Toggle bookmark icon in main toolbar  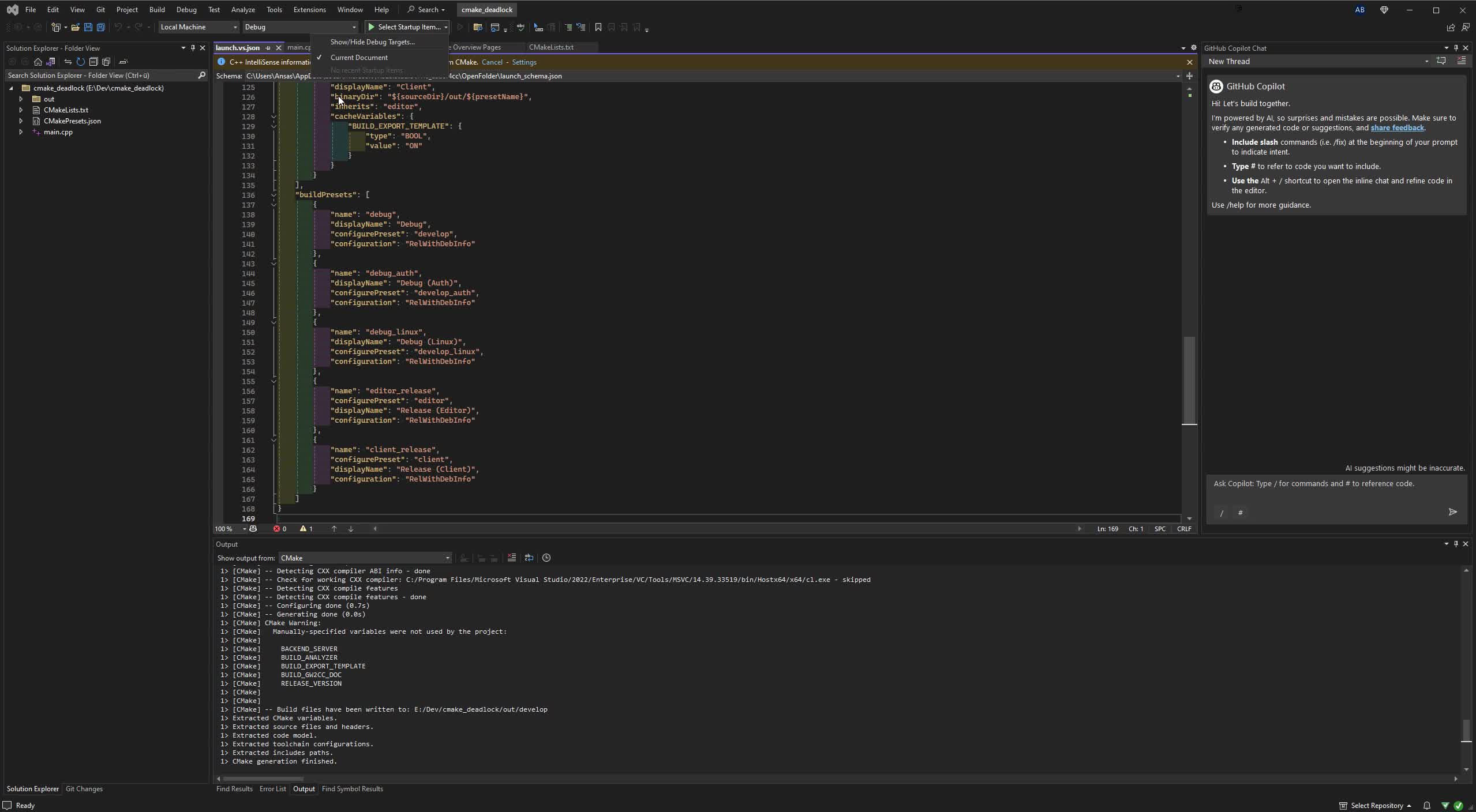pos(598,27)
